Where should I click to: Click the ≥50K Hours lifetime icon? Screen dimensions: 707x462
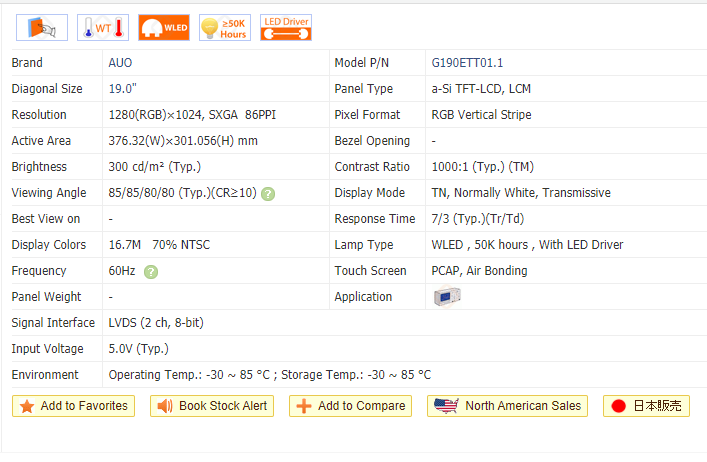click(224, 27)
